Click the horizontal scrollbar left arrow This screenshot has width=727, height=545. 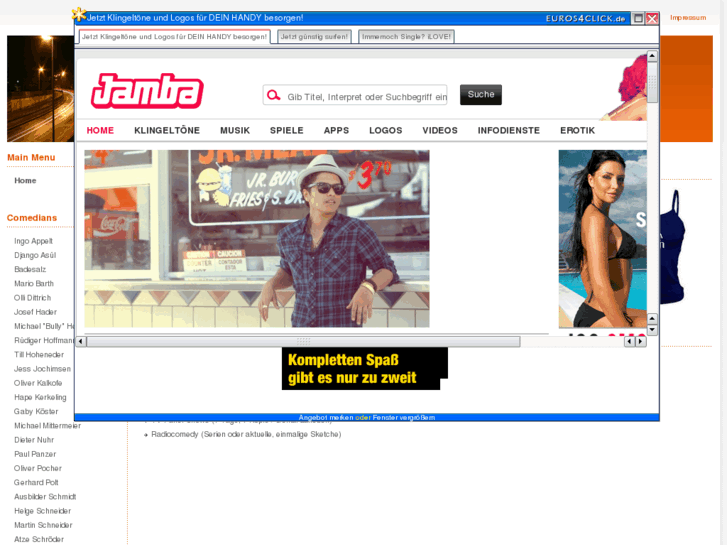click(81, 341)
